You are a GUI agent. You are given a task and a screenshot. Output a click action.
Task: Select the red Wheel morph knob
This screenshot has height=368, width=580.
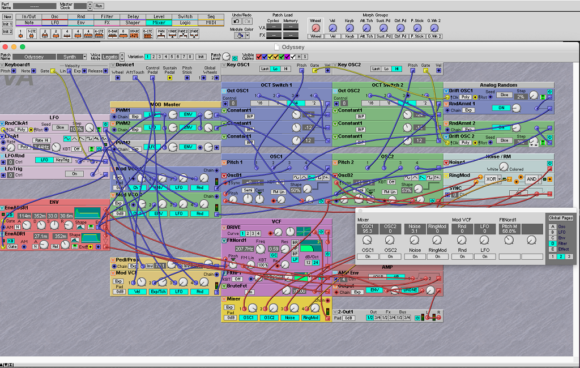tap(315, 28)
